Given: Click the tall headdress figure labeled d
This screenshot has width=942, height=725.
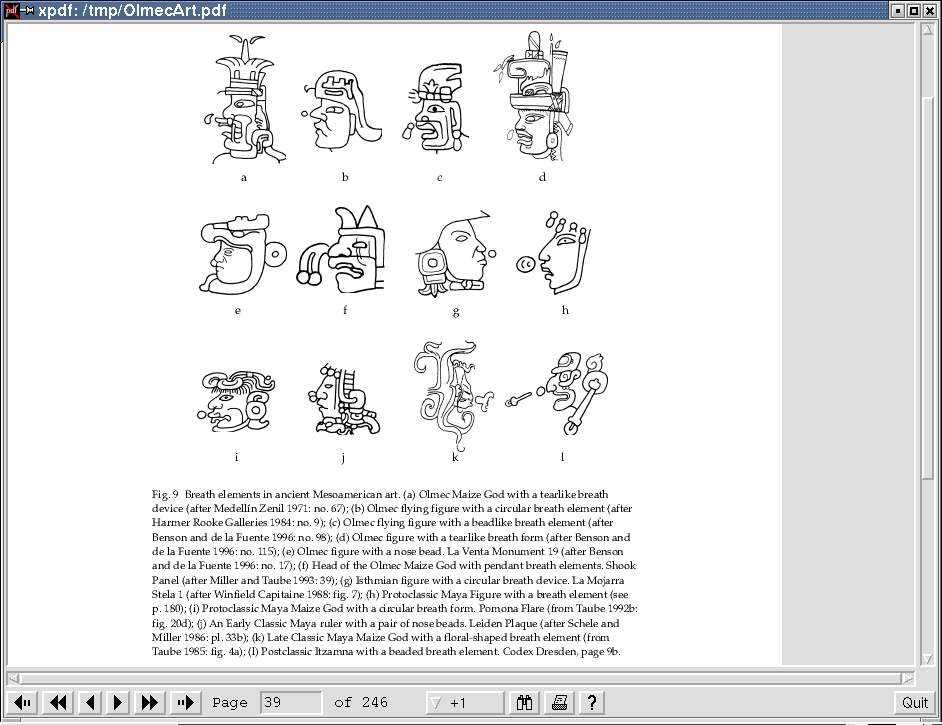Looking at the screenshot, I should click(533, 96).
